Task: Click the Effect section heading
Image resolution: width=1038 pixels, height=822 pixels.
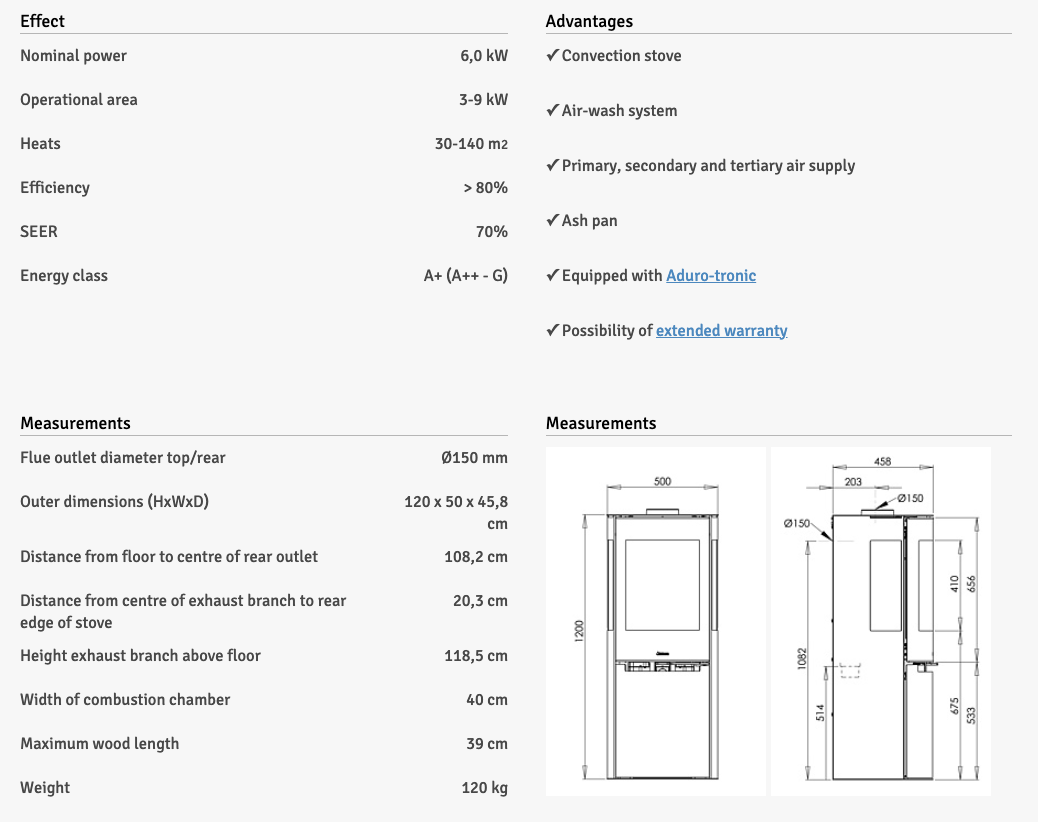Action: 43,21
